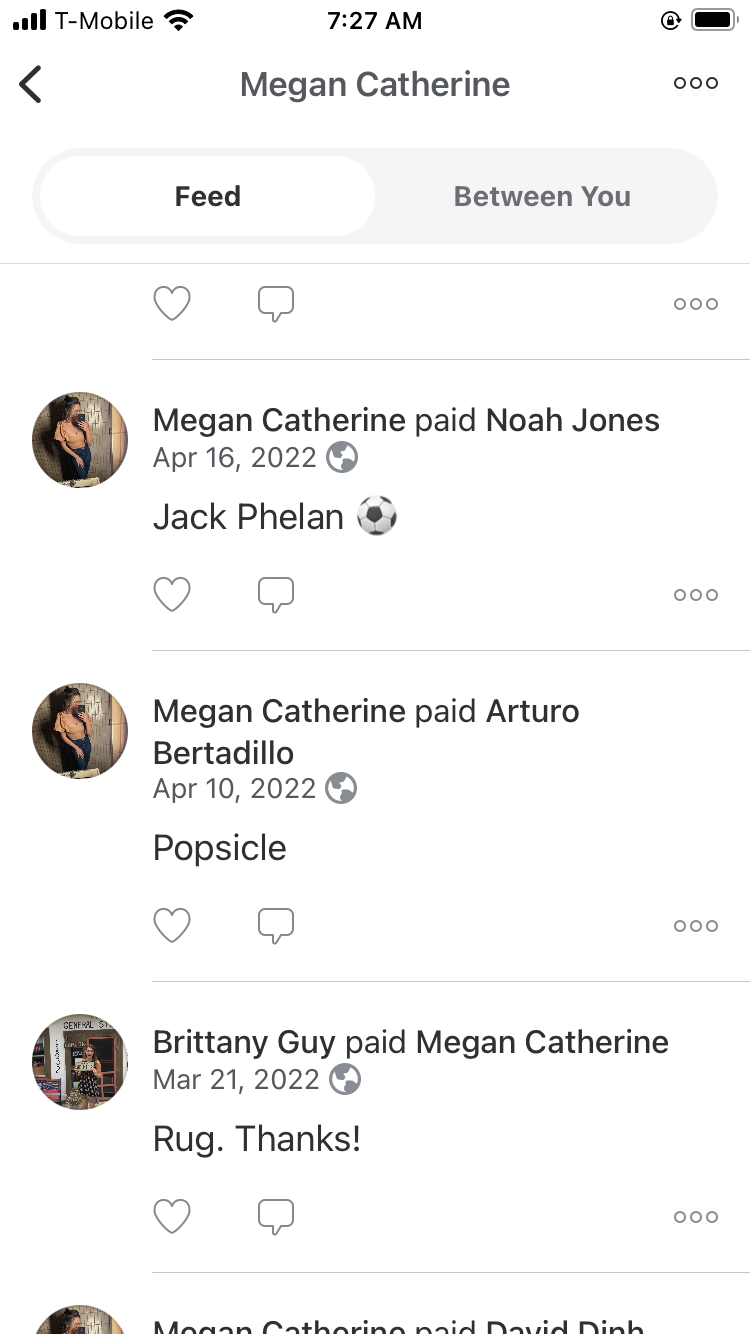Comment on the Rug. Thanks! payment
The image size is (750, 1334).
click(x=276, y=1217)
